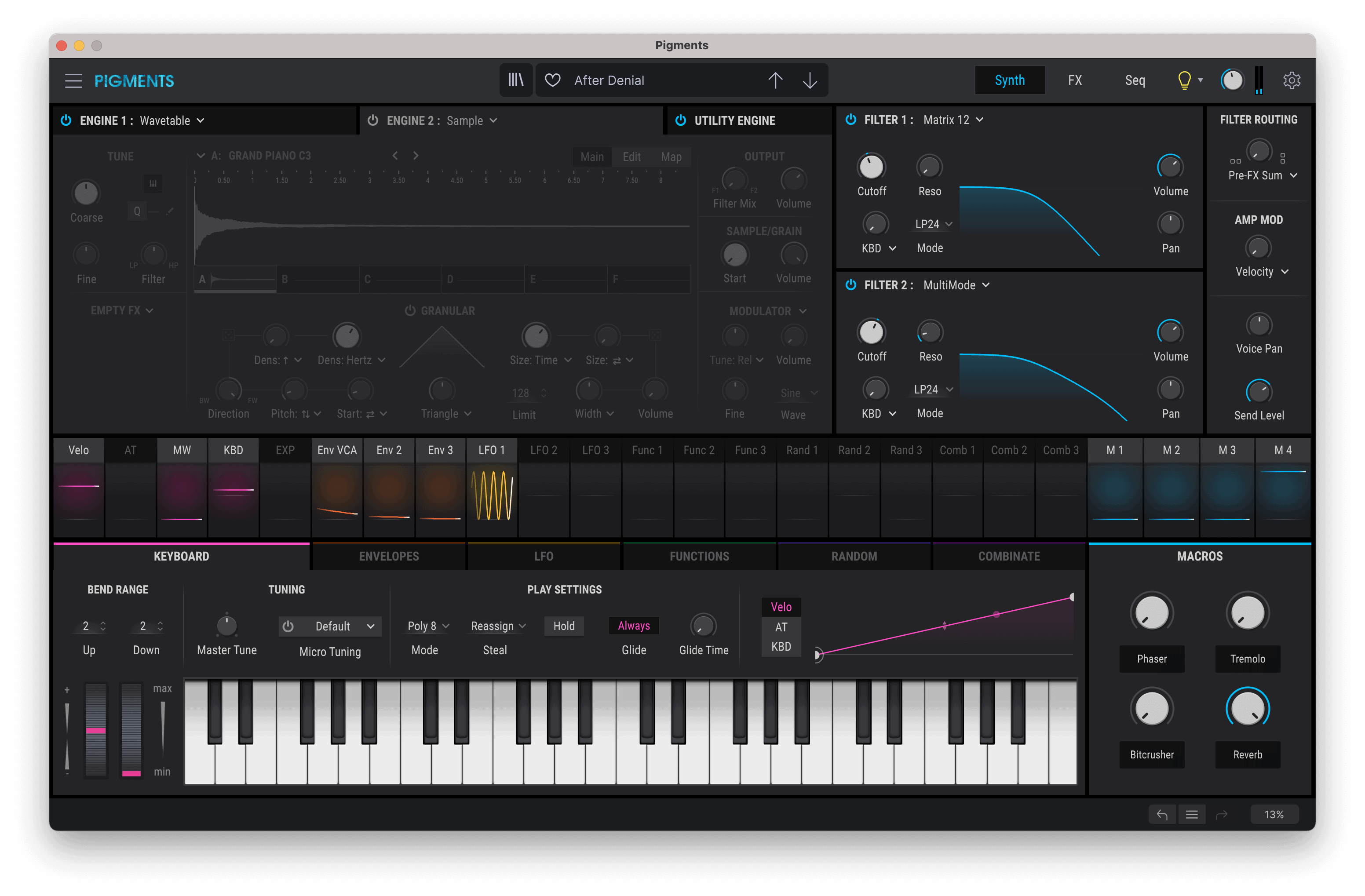Open the FUNCTIONS tab
1365x896 pixels.
(x=699, y=556)
